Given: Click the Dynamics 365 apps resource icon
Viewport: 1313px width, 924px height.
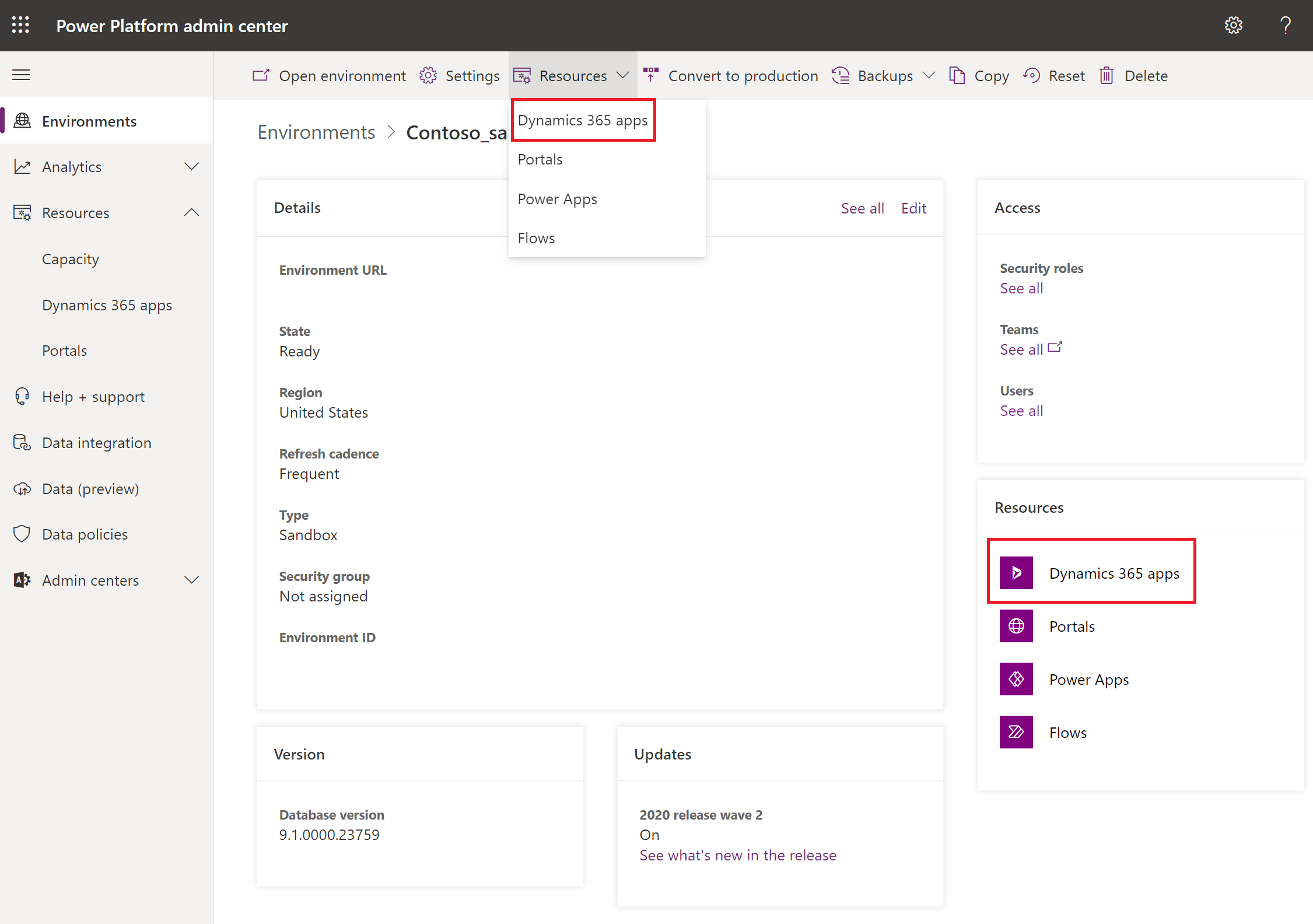Looking at the screenshot, I should coord(1017,573).
